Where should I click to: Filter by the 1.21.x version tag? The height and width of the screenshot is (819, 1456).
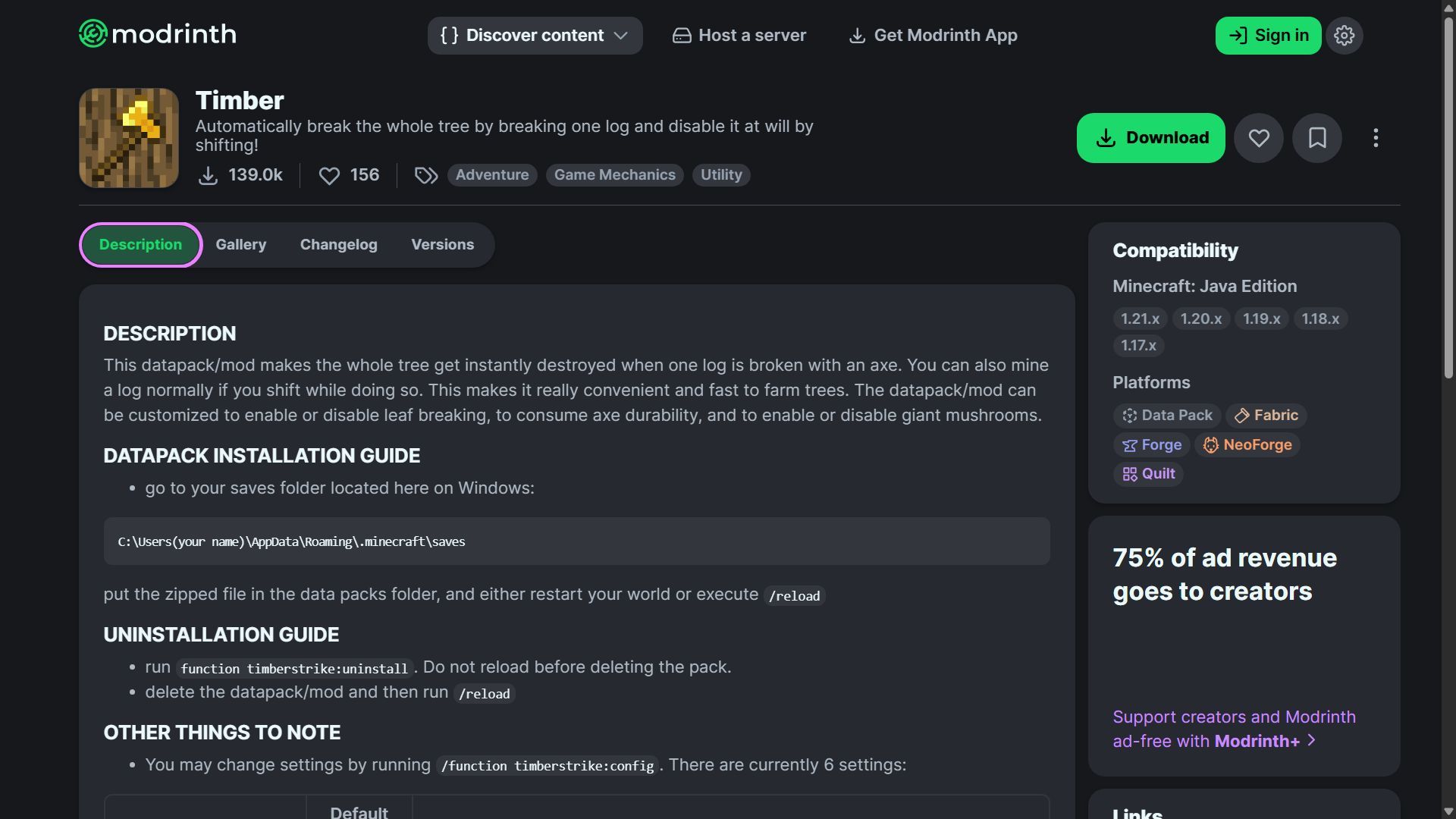pyautogui.click(x=1140, y=319)
